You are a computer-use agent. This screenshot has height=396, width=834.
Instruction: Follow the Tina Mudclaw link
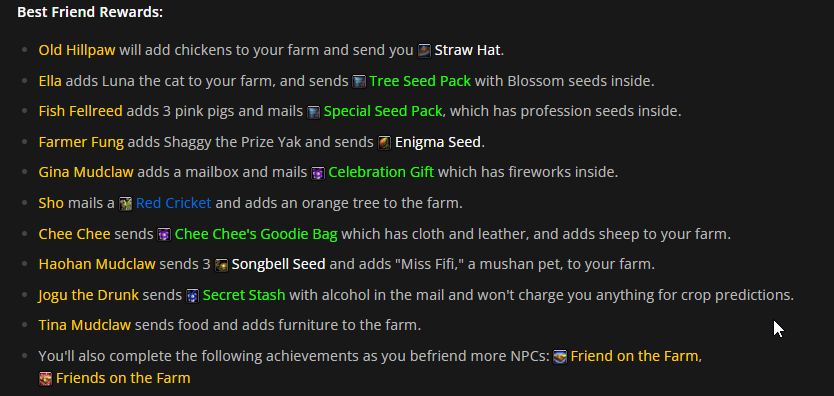[85, 325]
